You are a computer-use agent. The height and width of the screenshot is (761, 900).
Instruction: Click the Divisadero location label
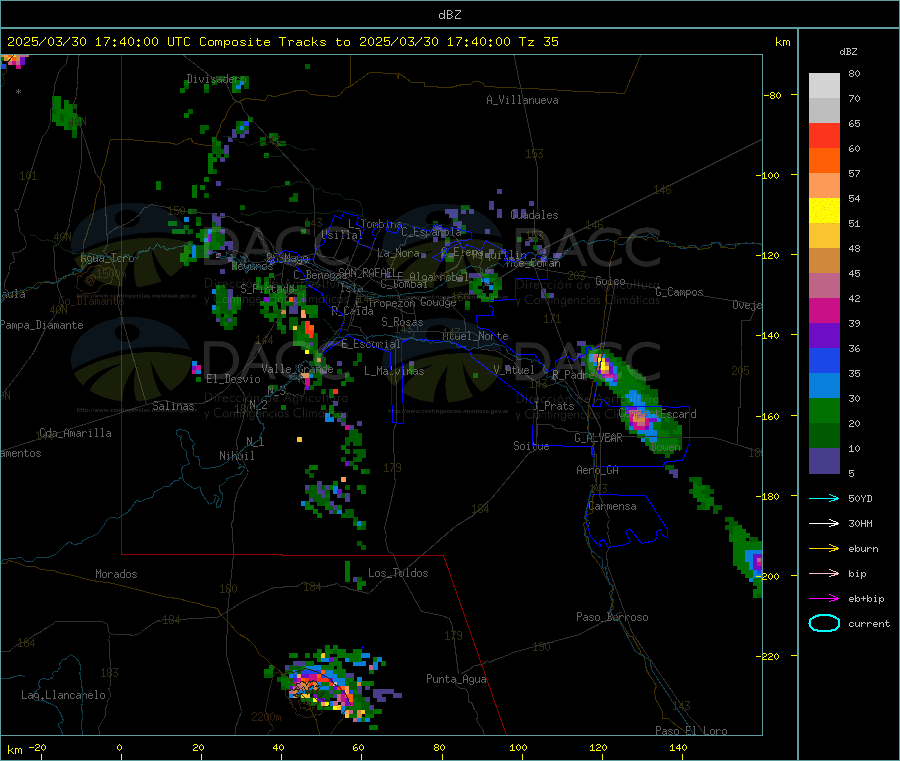pyautogui.click(x=216, y=79)
